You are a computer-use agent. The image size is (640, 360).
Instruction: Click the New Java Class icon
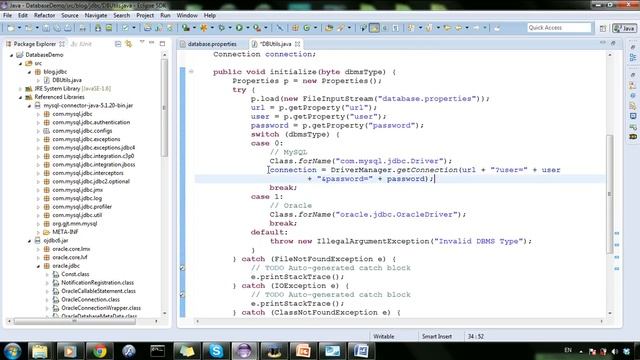pos(307,28)
